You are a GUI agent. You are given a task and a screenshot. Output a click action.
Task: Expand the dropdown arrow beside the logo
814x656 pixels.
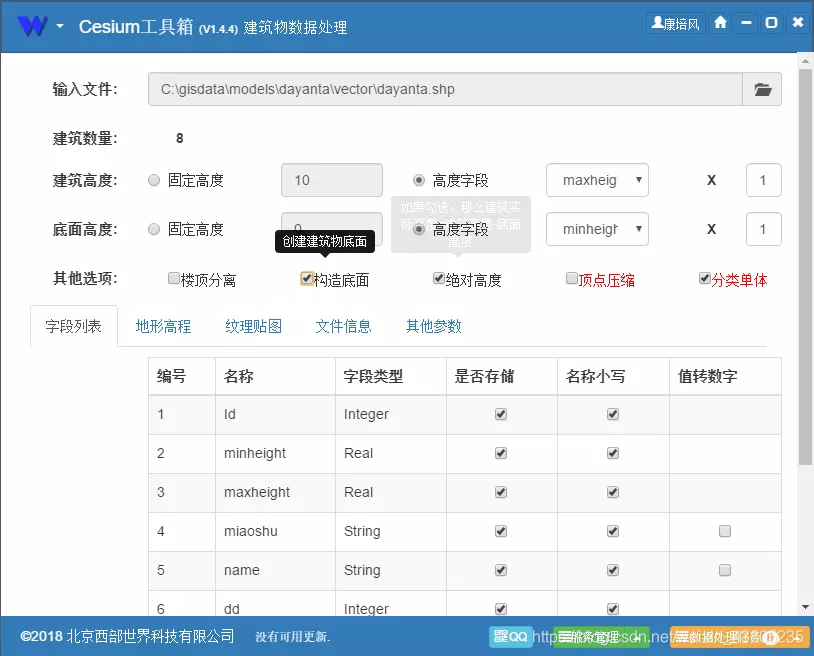pyautogui.click(x=60, y=25)
